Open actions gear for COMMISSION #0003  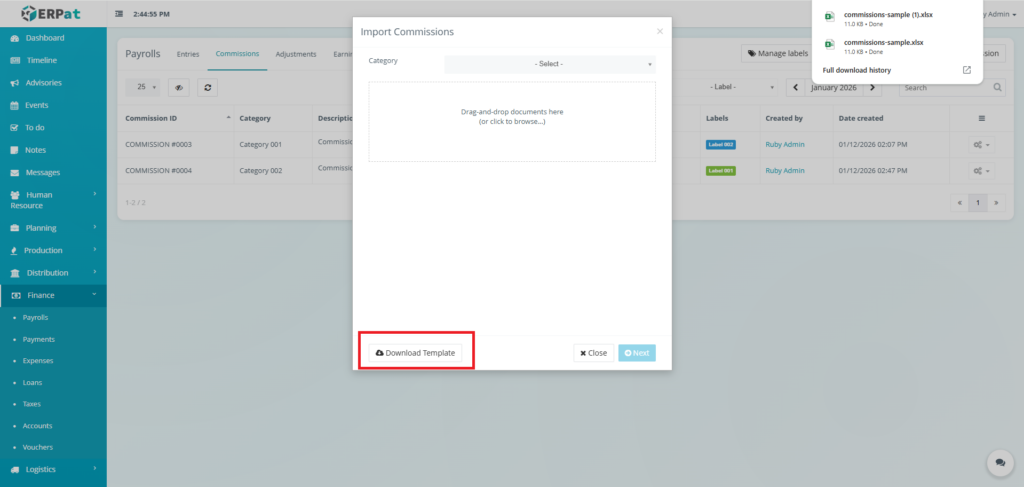pos(982,145)
